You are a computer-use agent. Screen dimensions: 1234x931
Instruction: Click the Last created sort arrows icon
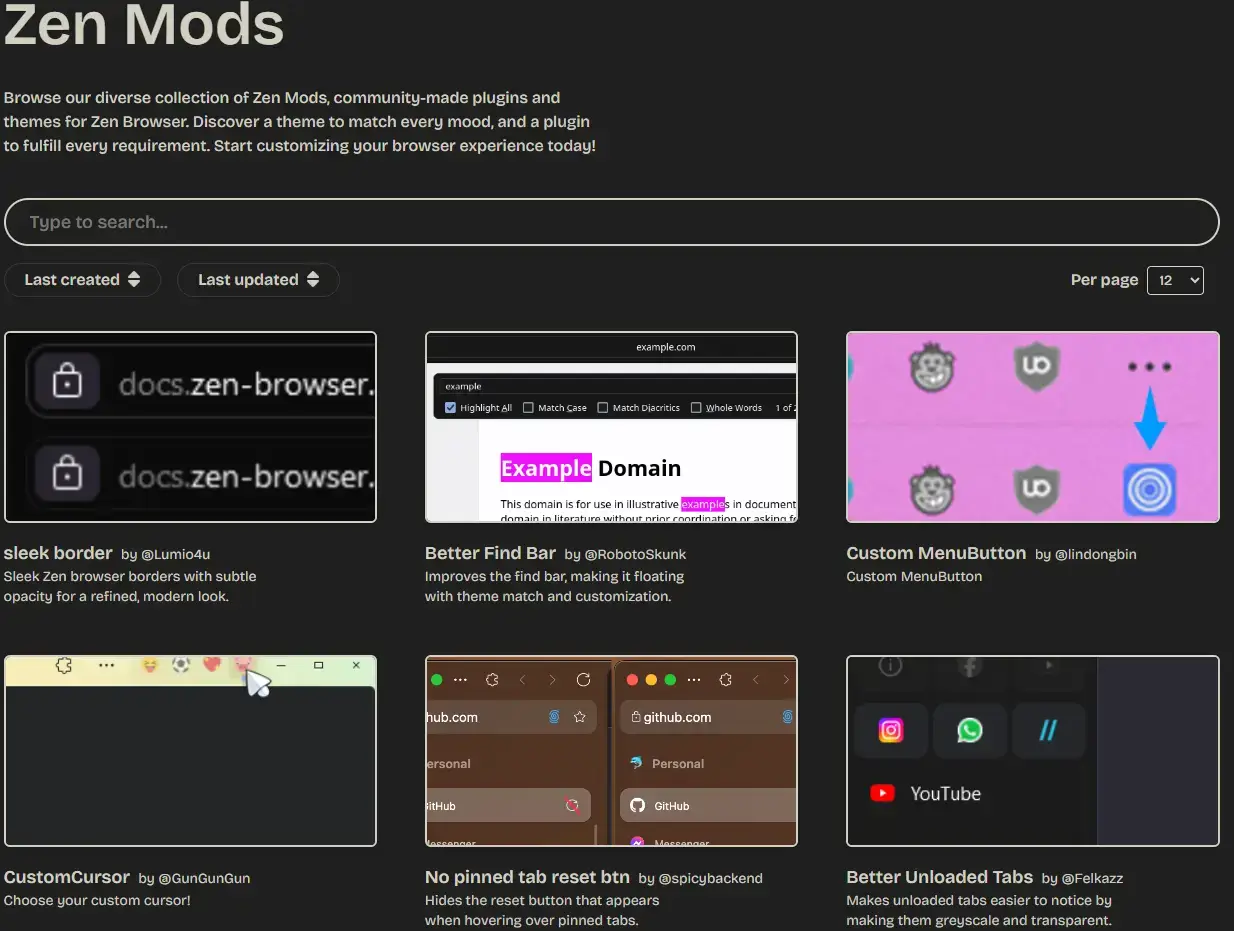[134, 280]
